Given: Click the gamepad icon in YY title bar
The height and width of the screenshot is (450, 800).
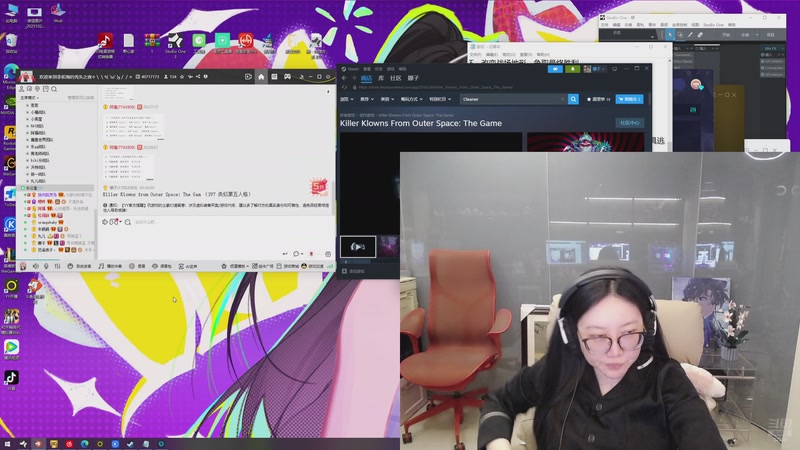Looking at the screenshot, I should (x=287, y=77).
